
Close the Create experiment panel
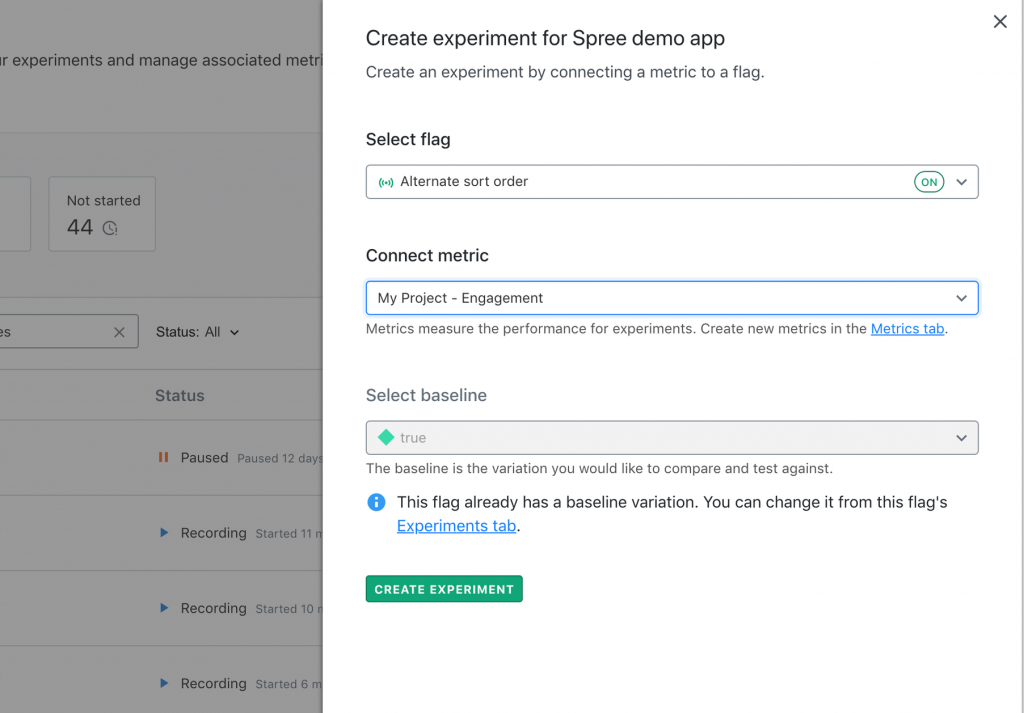[x=999, y=22]
